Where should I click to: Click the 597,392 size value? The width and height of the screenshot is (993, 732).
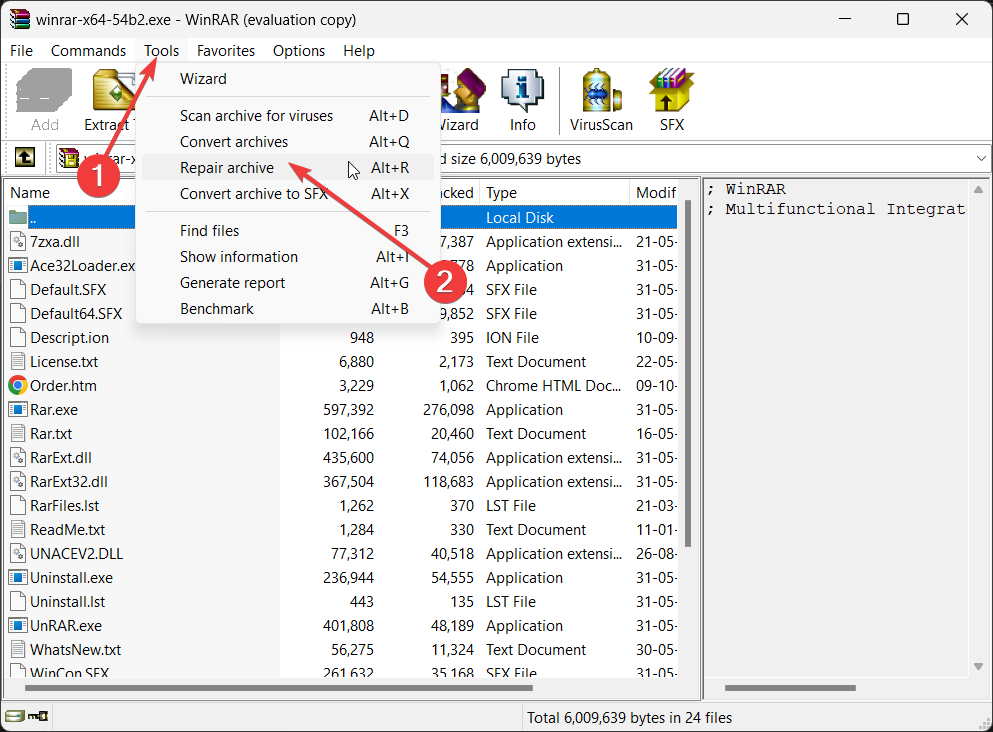tap(348, 409)
